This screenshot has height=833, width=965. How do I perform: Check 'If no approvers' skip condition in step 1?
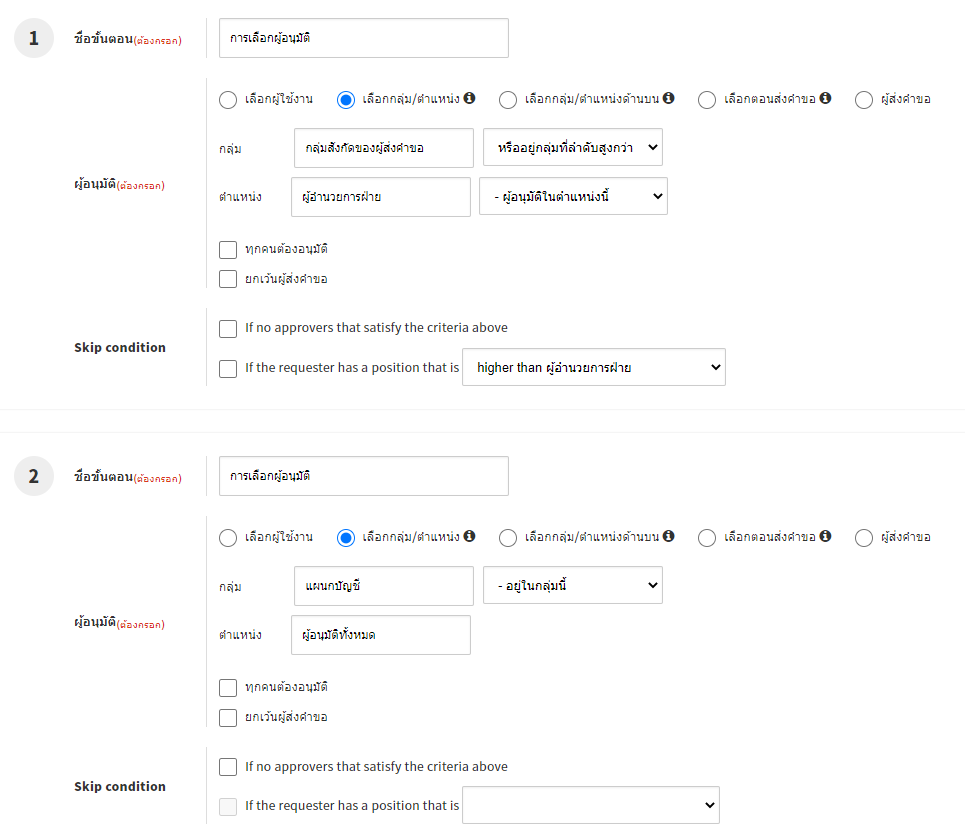pyautogui.click(x=228, y=328)
